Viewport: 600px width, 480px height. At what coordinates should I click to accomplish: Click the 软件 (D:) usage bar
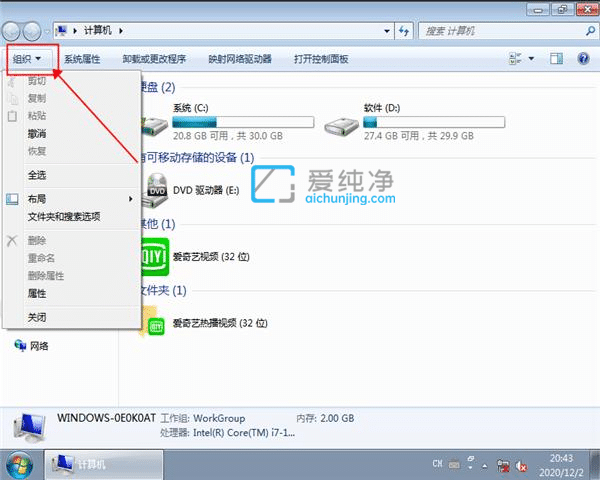pos(434,122)
